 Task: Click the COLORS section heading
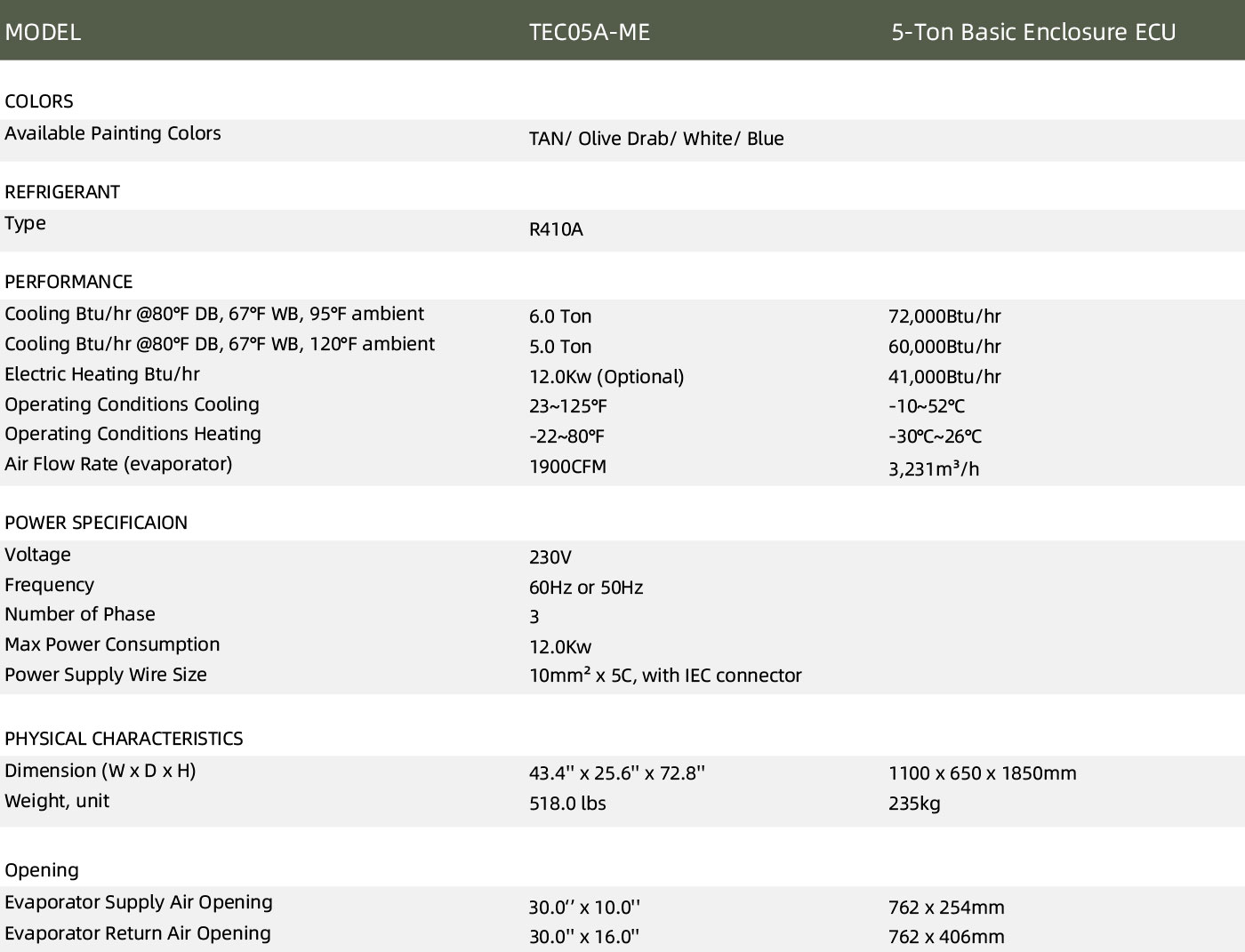[x=39, y=101]
